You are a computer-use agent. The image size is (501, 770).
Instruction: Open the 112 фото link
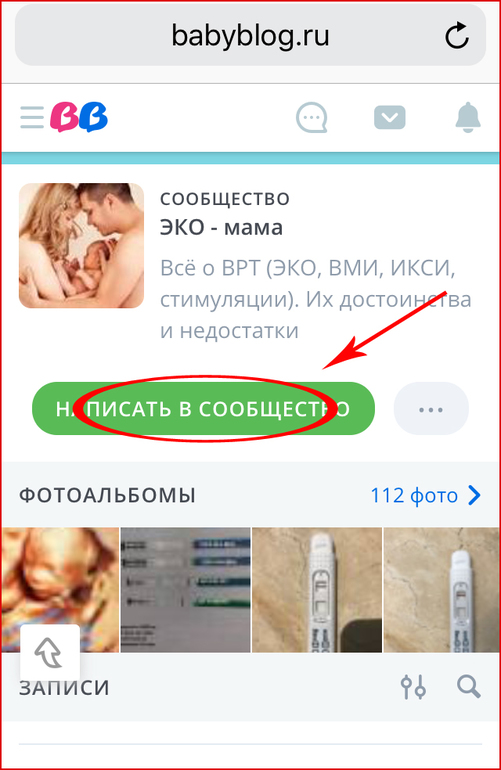[414, 495]
